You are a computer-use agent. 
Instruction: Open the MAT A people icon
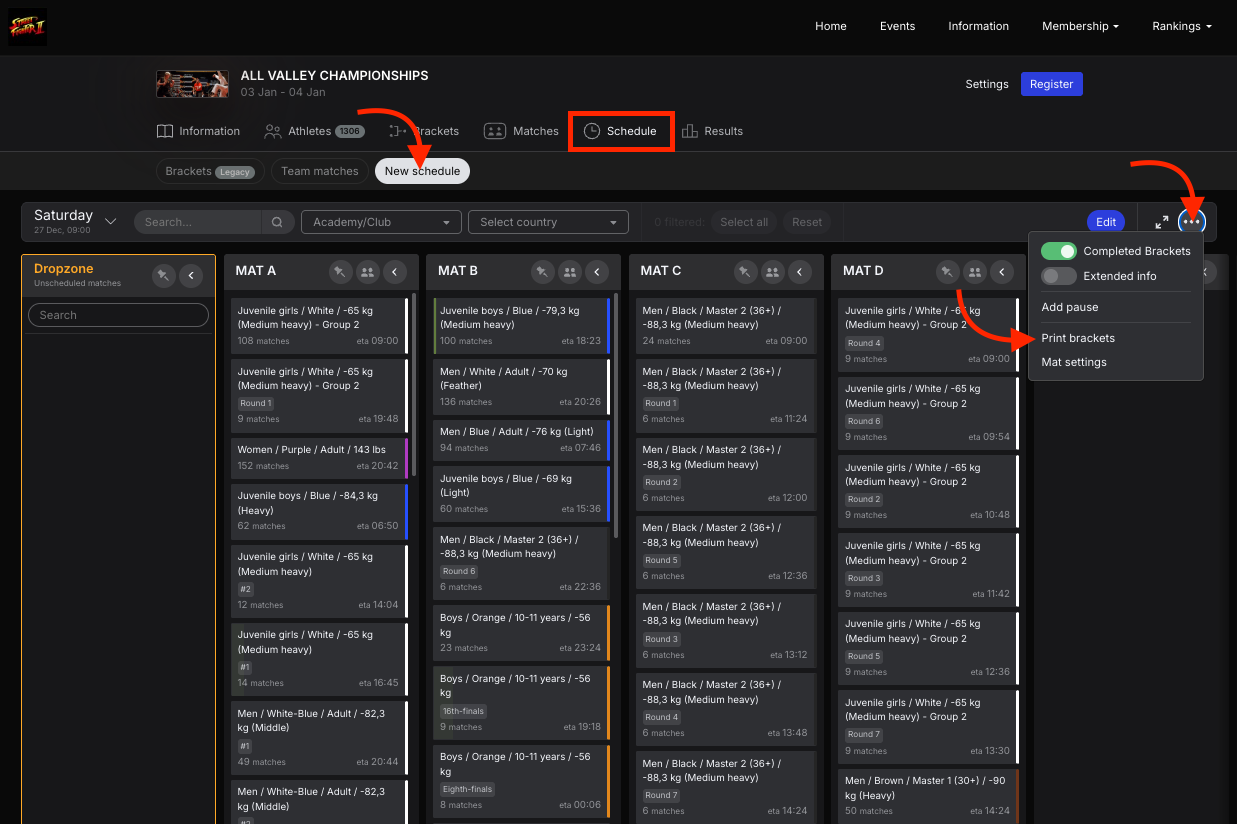tap(368, 271)
